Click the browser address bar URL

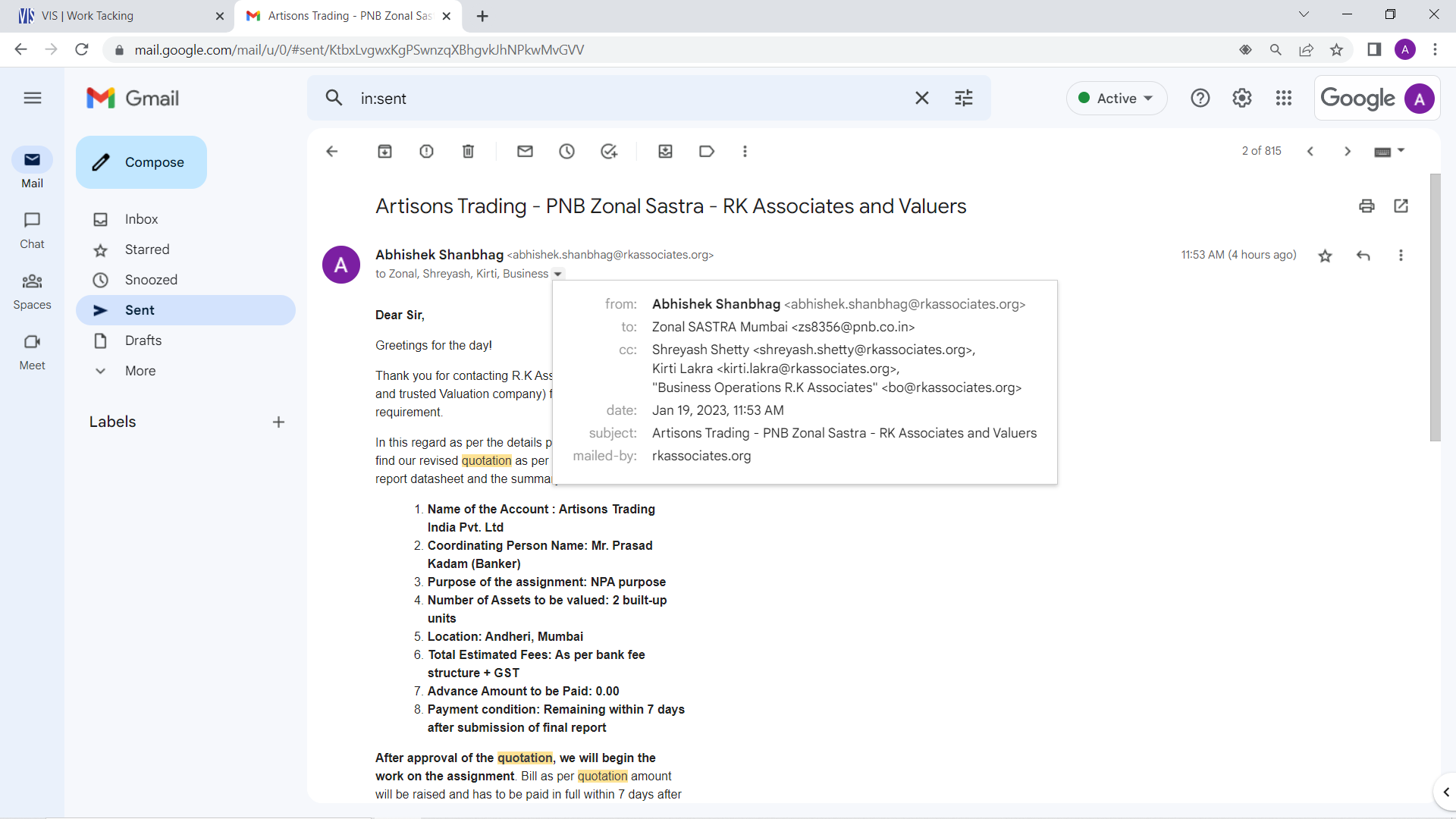coord(359,50)
